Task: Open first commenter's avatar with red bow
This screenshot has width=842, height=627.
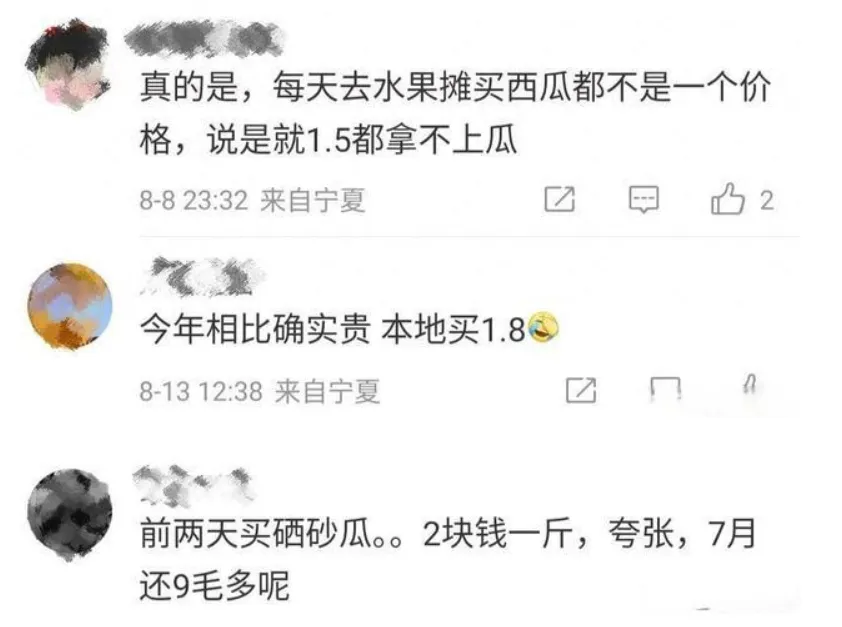Action: pyautogui.click(x=69, y=65)
